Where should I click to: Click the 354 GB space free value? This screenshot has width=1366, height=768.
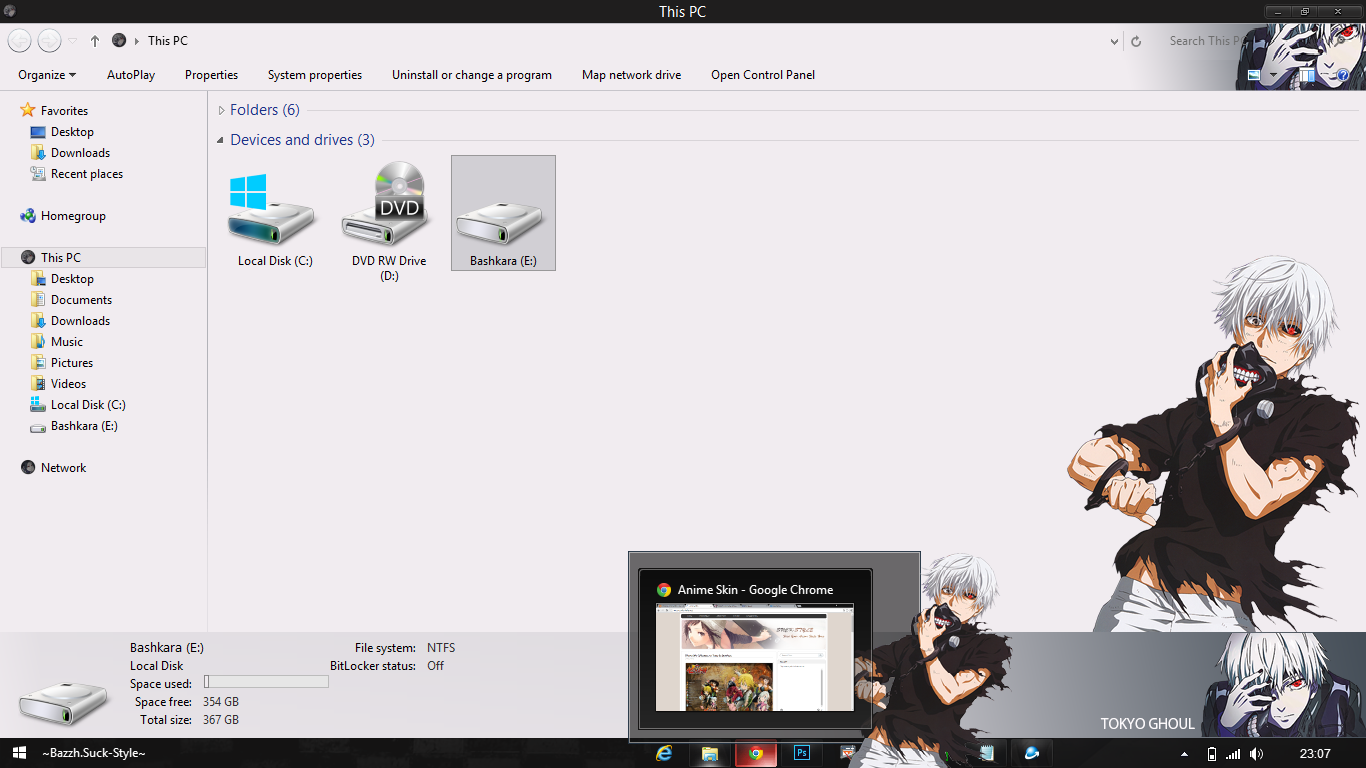point(221,702)
